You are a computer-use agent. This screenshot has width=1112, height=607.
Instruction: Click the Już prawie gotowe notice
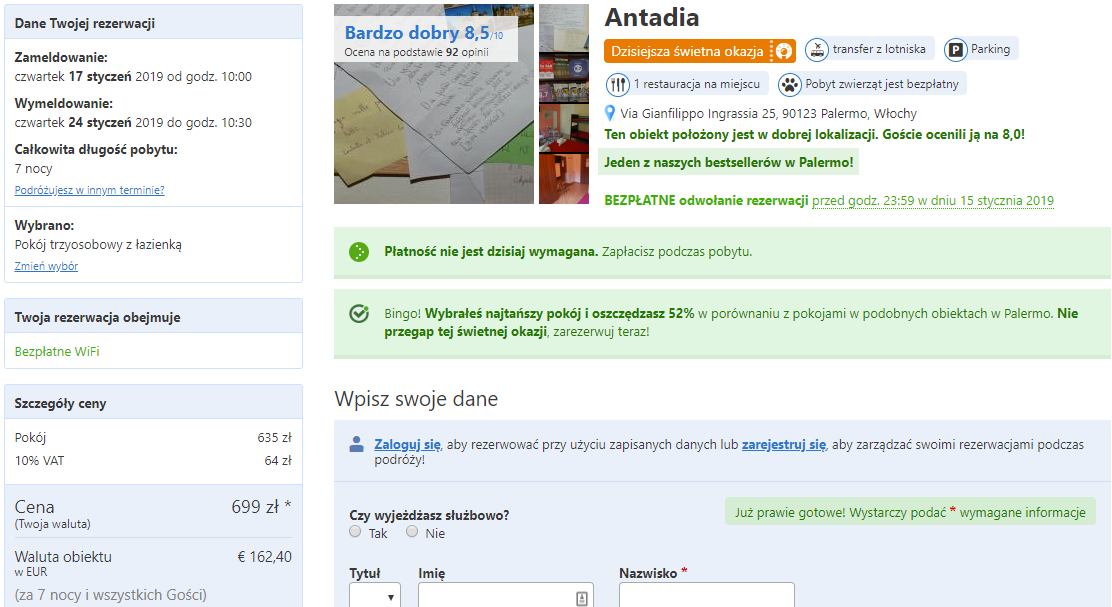point(910,512)
